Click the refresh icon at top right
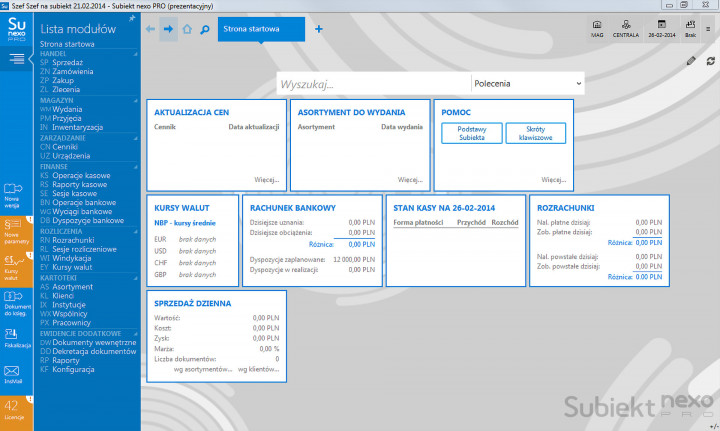720x431 pixels. coord(710,61)
